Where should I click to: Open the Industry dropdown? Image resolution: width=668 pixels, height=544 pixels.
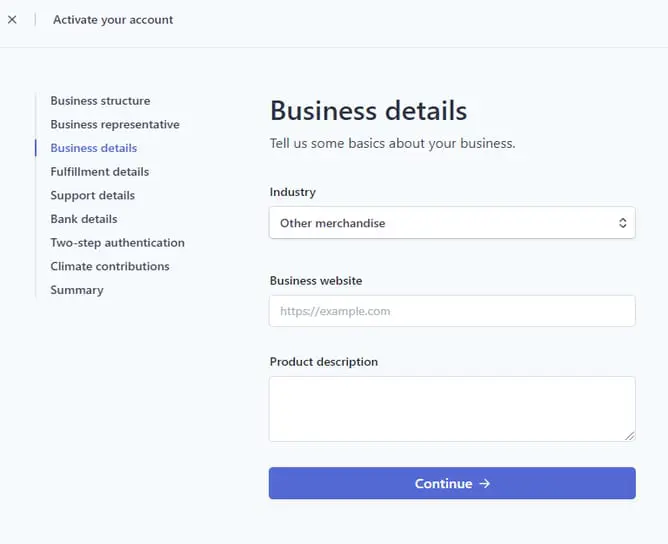pos(452,223)
